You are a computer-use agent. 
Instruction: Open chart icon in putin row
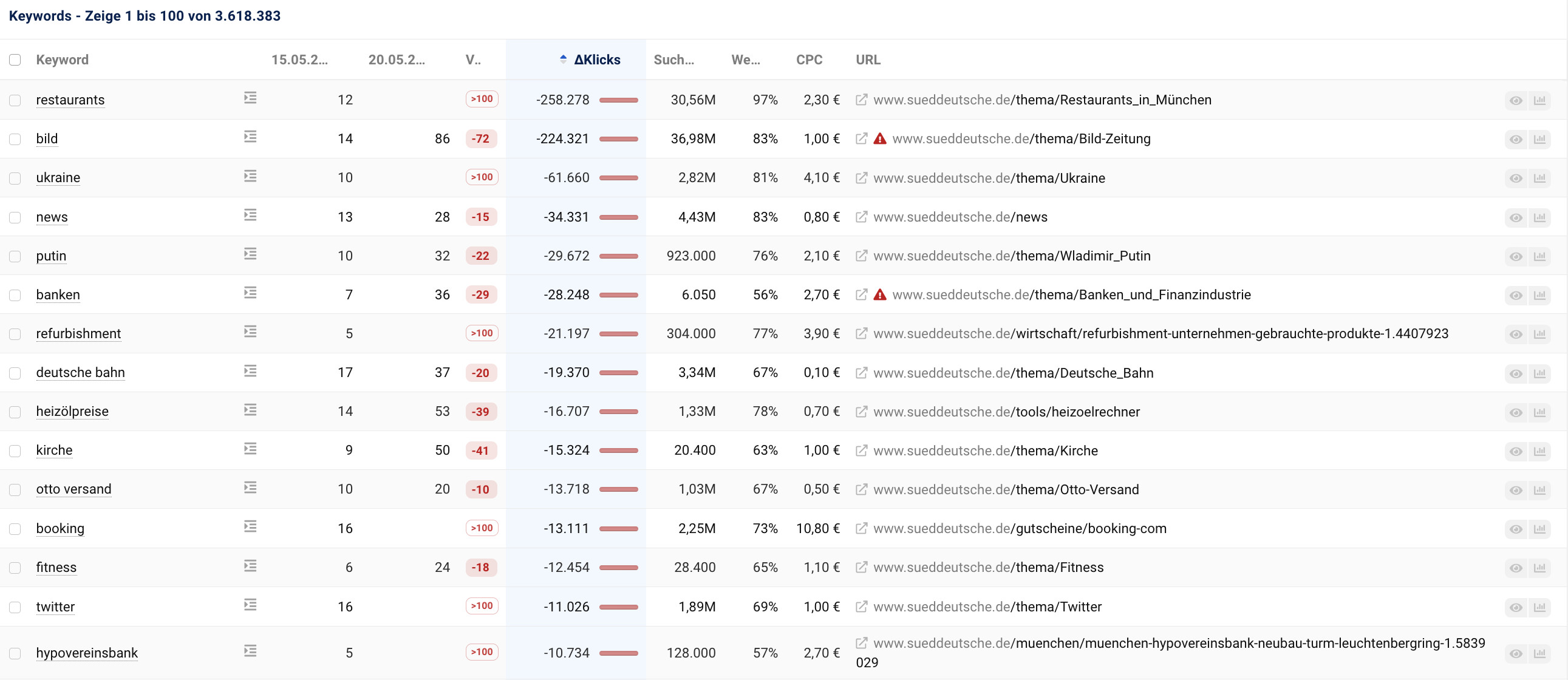click(1539, 256)
